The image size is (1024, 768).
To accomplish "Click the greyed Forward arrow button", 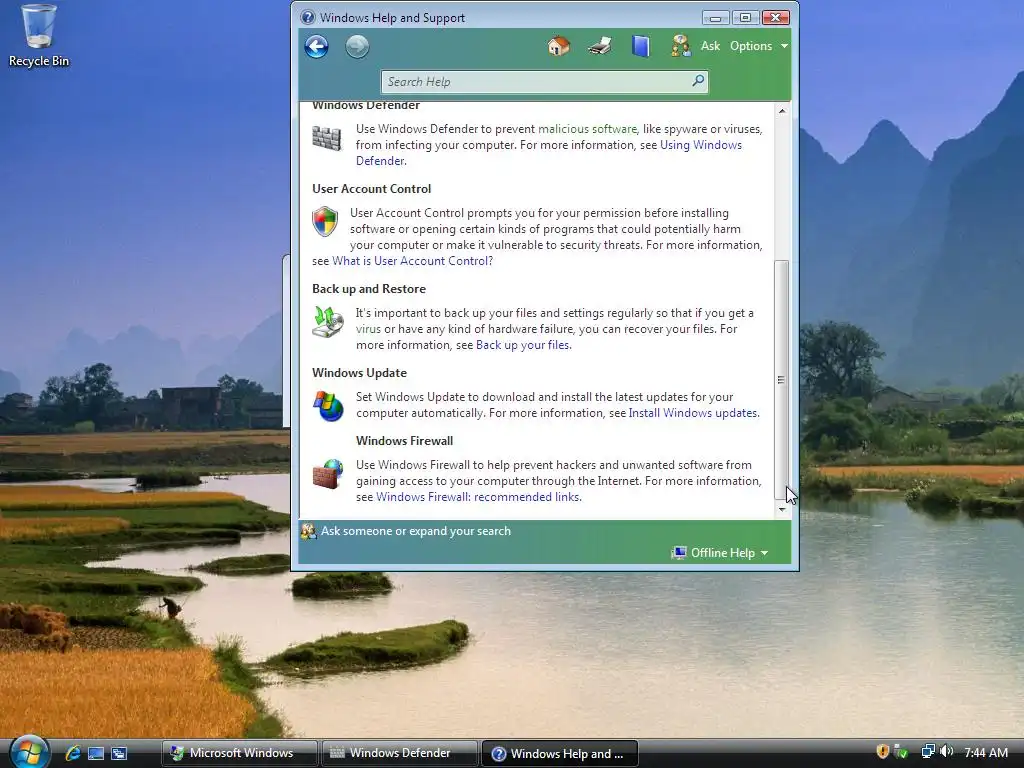I will click(x=357, y=46).
